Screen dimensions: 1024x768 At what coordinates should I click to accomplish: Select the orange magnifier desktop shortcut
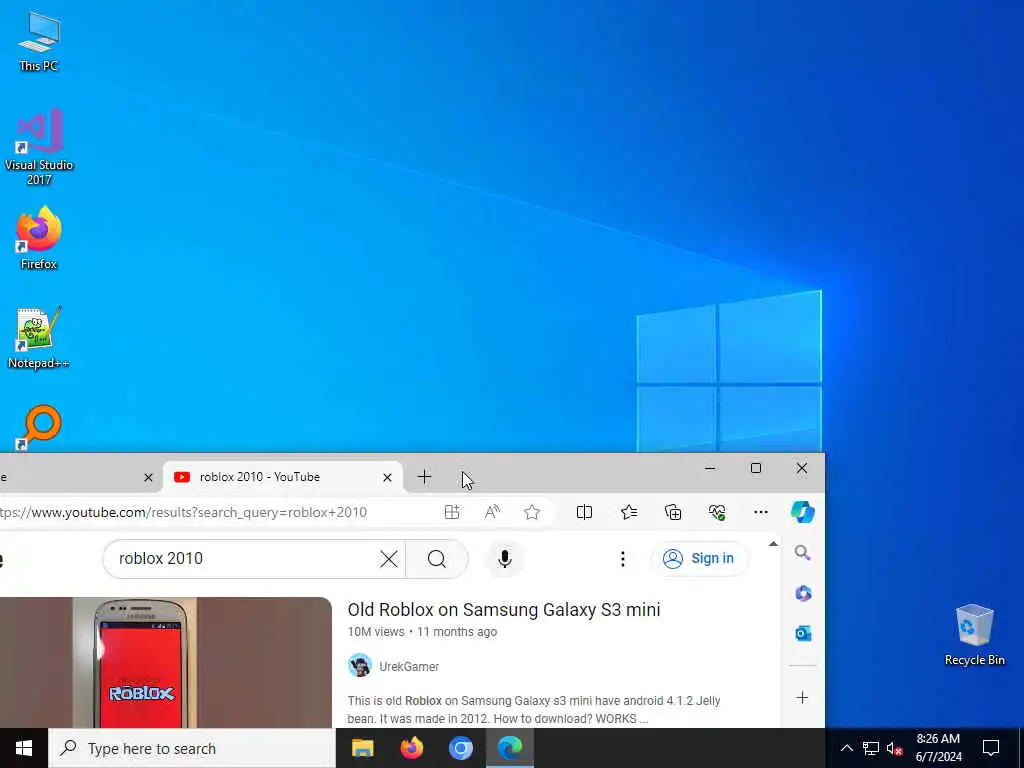tap(39, 427)
